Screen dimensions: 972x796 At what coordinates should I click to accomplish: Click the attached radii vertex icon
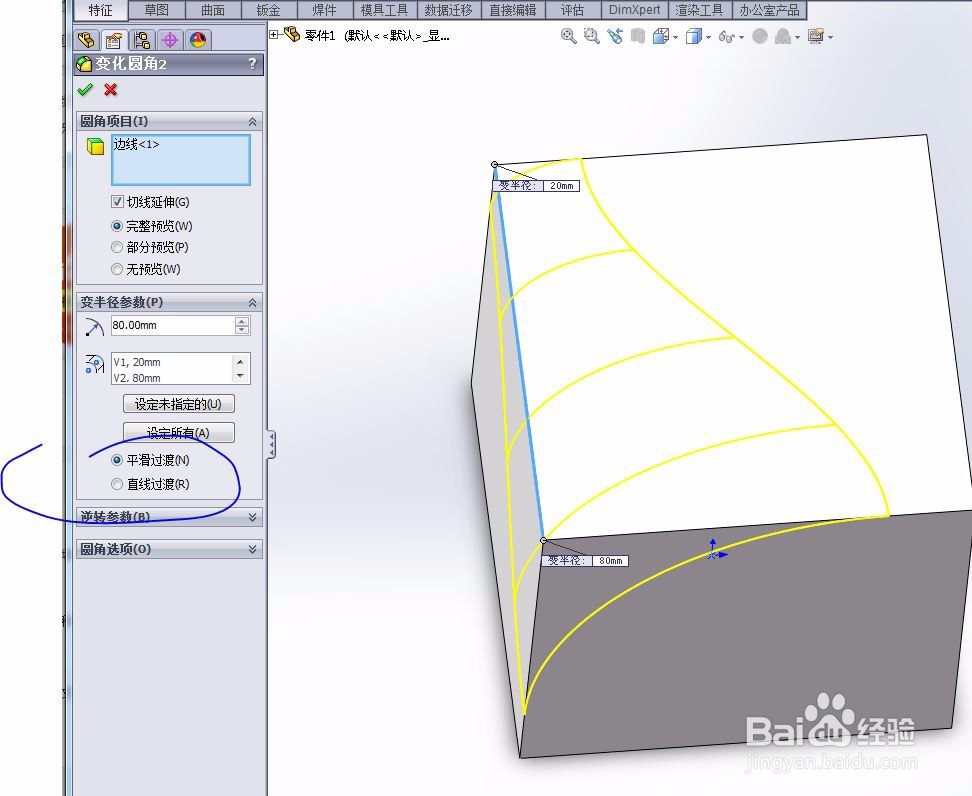click(x=94, y=364)
